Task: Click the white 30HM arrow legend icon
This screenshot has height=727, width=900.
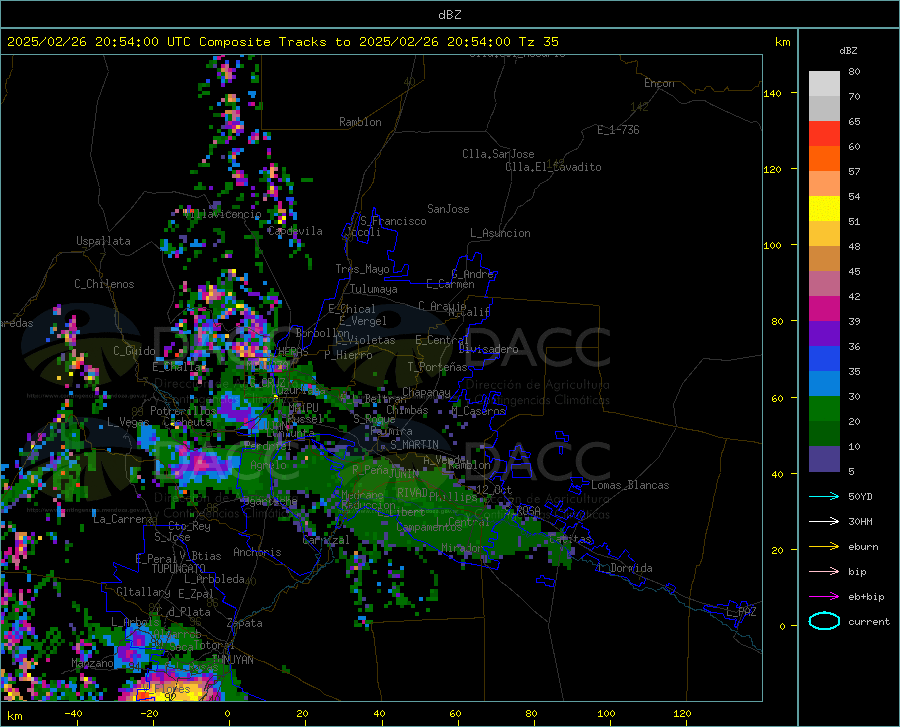Action: pyautogui.click(x=824, y=522)
